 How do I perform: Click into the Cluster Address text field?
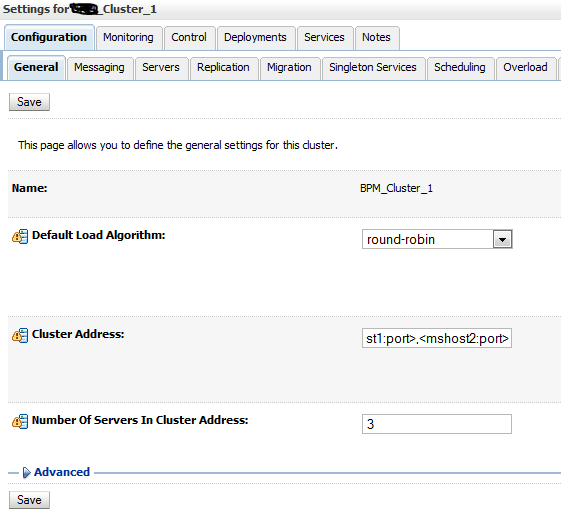437,338
